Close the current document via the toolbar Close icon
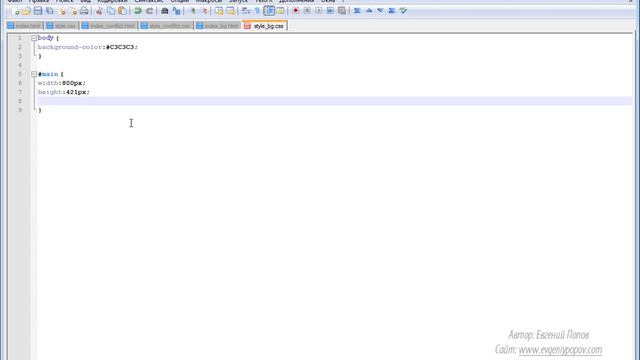This screenshot has height=360, width=640. [62, 11]
